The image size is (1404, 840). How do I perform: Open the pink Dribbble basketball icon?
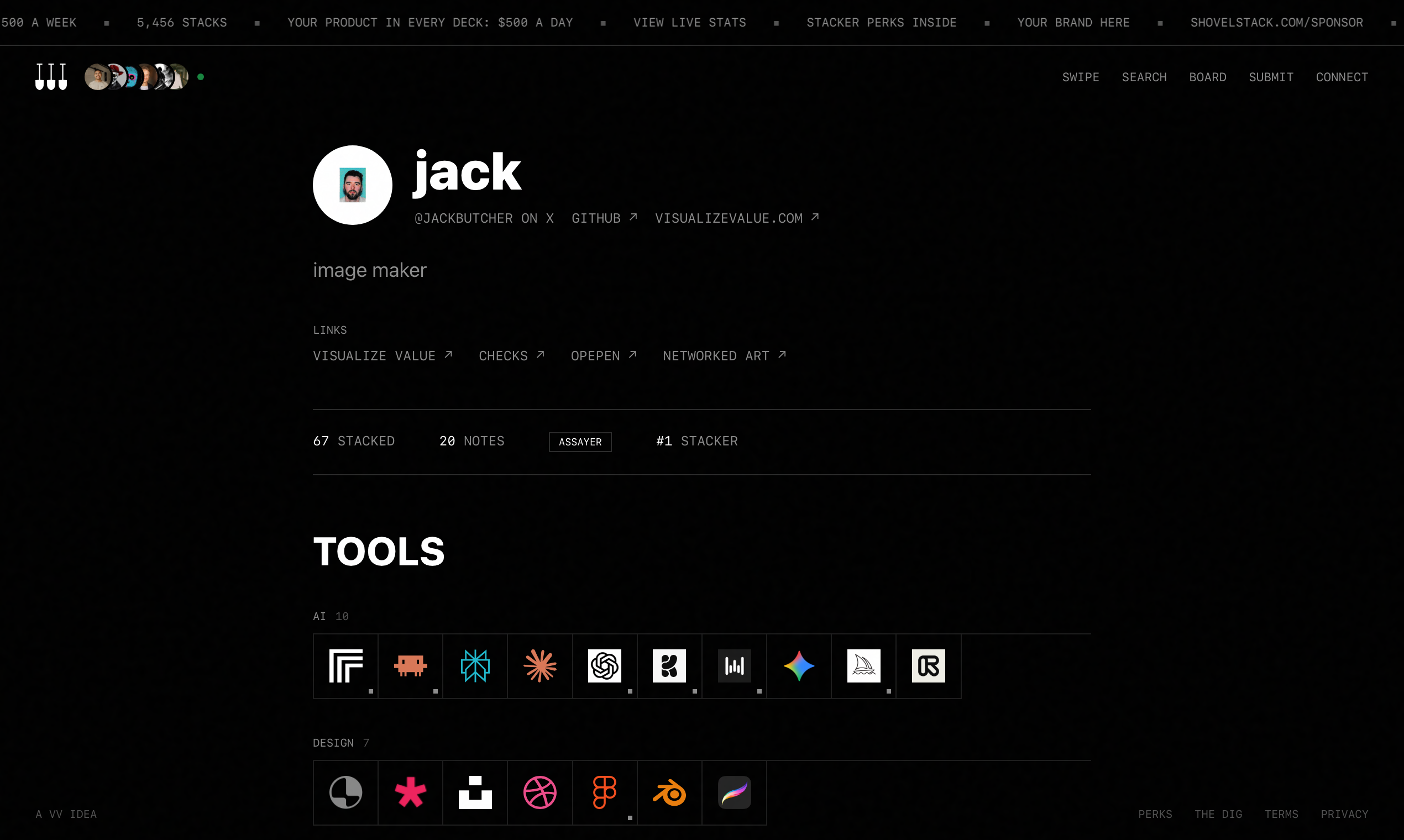pyautogui.click(x=540, y=792)
